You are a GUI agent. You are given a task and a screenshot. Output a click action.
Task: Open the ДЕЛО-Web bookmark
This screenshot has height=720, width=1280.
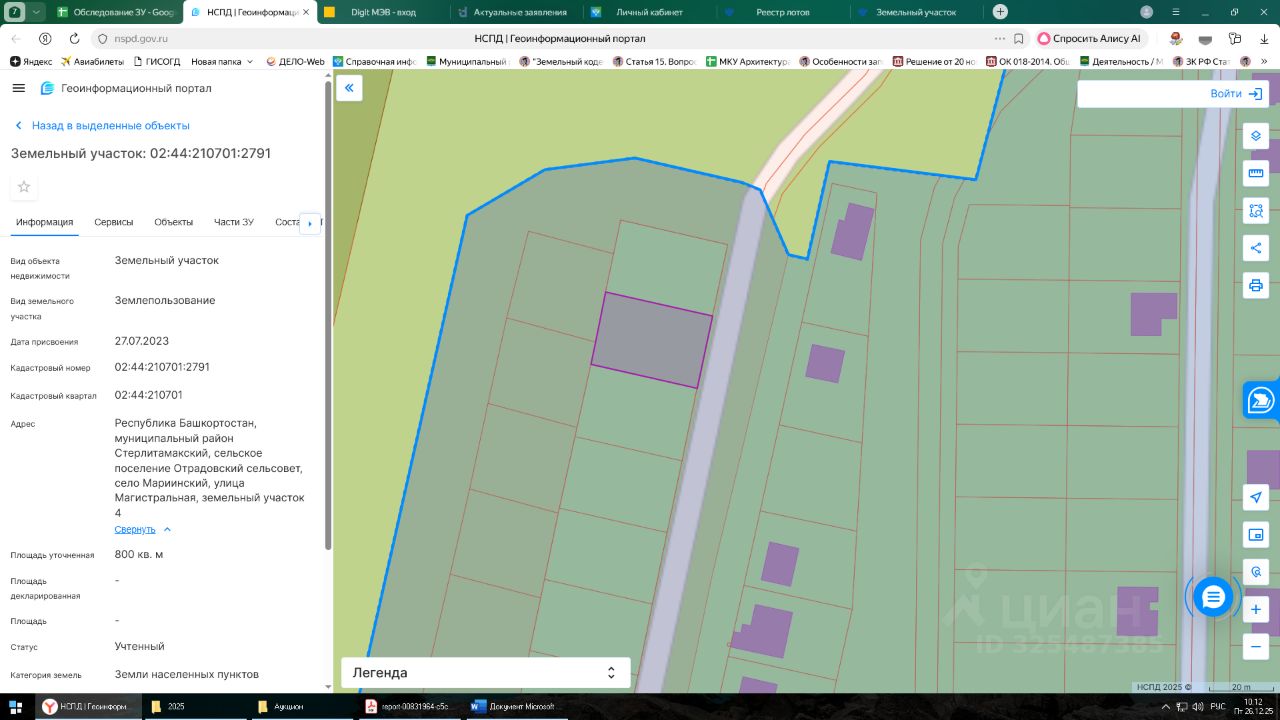tap(295, 61)
